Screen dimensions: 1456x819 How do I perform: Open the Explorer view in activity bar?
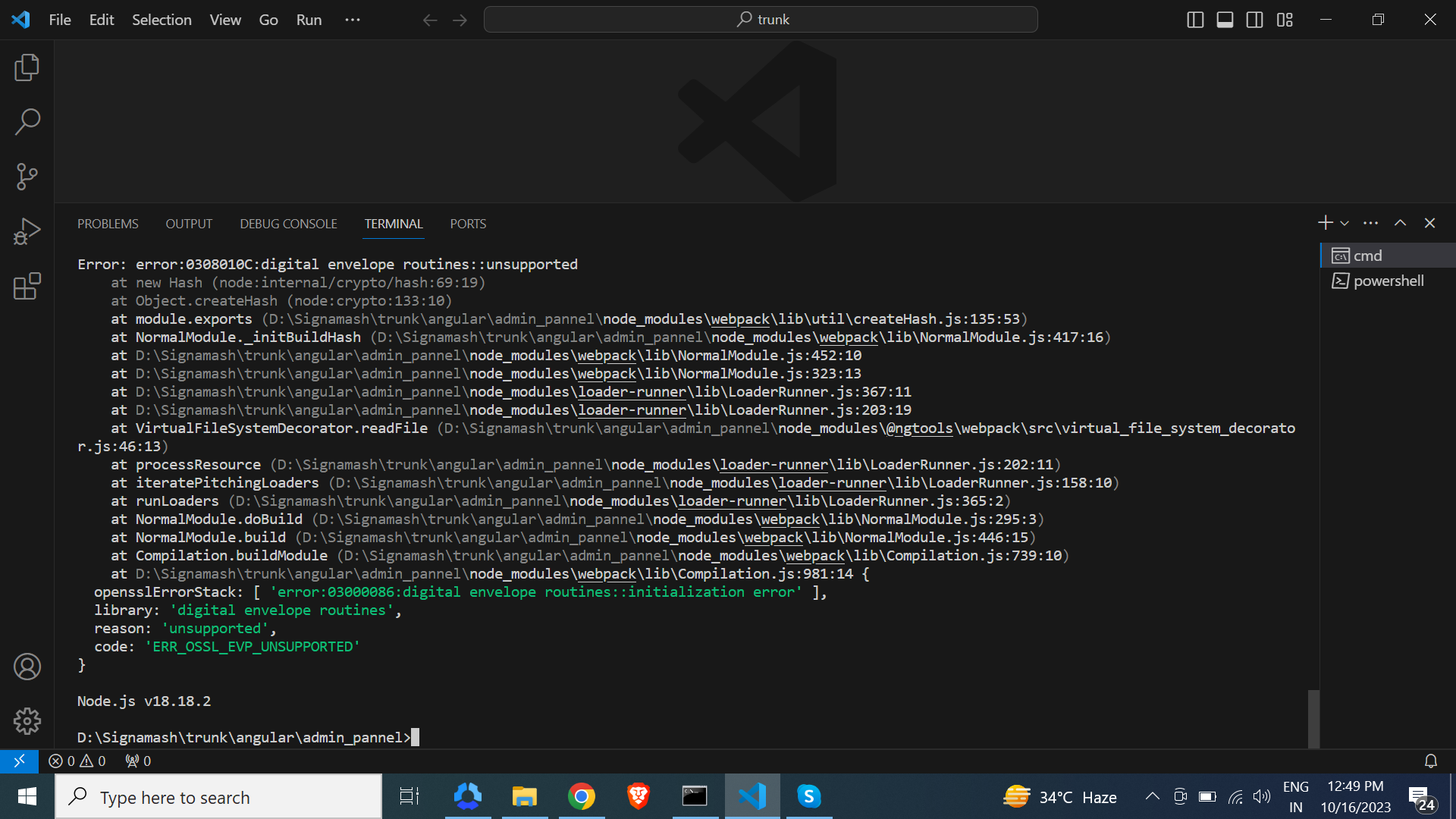click(x=27, y=67)
